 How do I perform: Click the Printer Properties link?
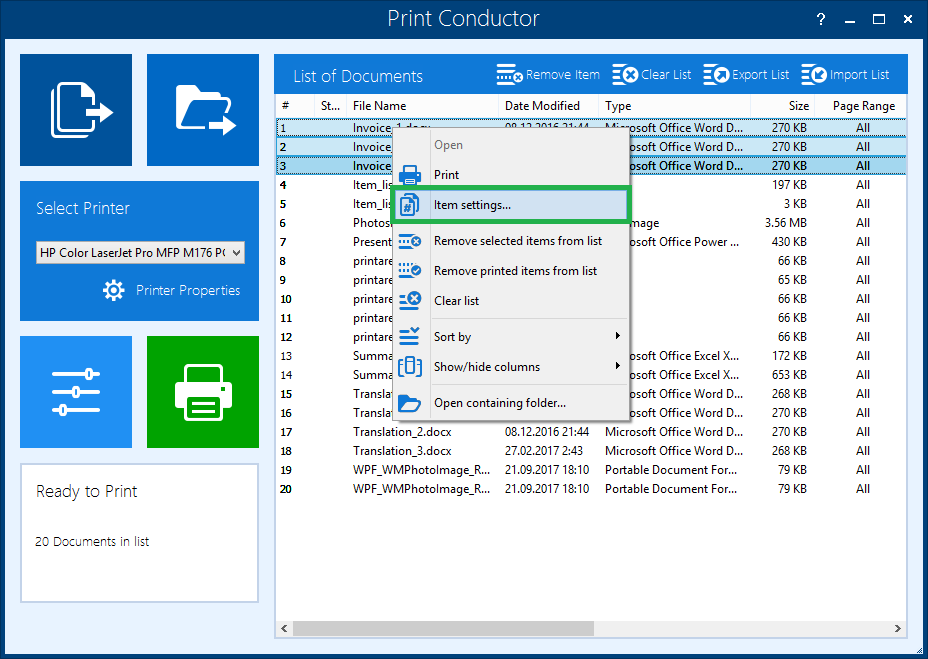click(188, 290)
